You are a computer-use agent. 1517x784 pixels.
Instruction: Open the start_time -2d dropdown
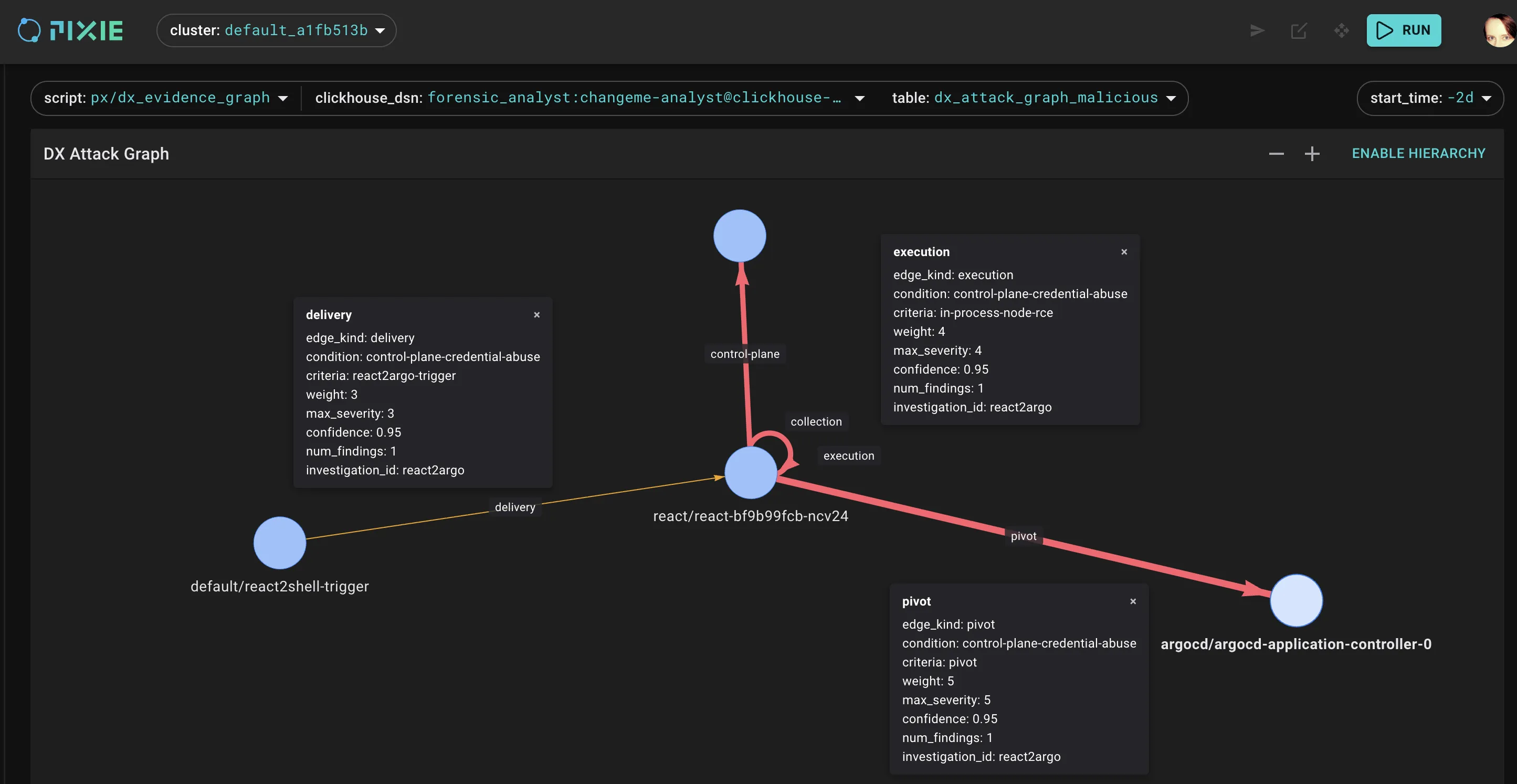tap(1430, 98)
